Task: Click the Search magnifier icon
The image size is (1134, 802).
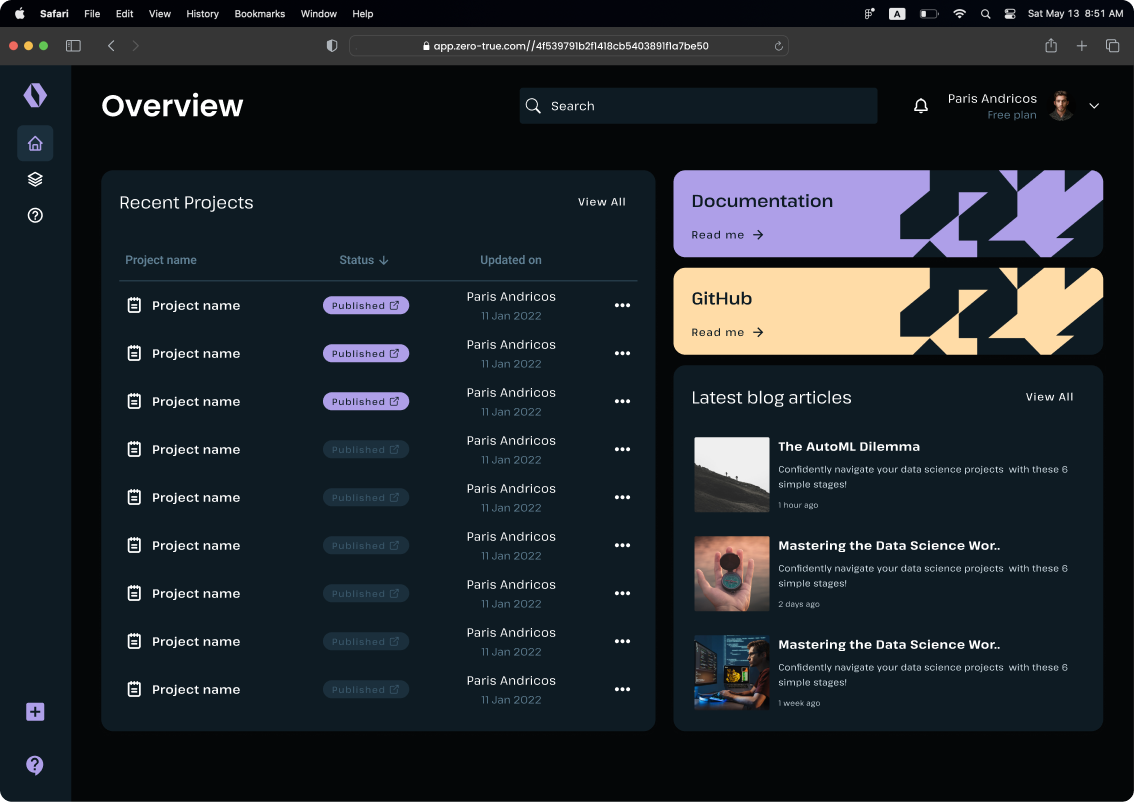Action: click(533, 105)
